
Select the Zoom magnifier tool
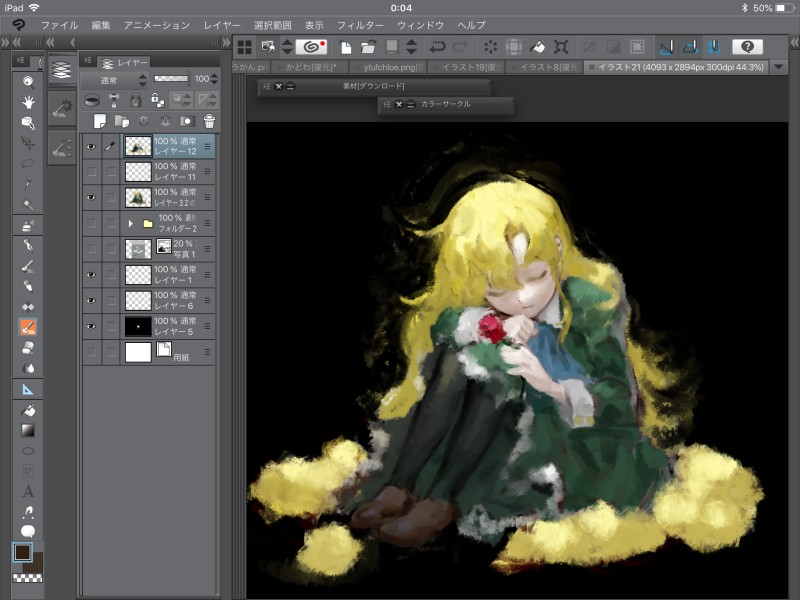click(28, 82)
